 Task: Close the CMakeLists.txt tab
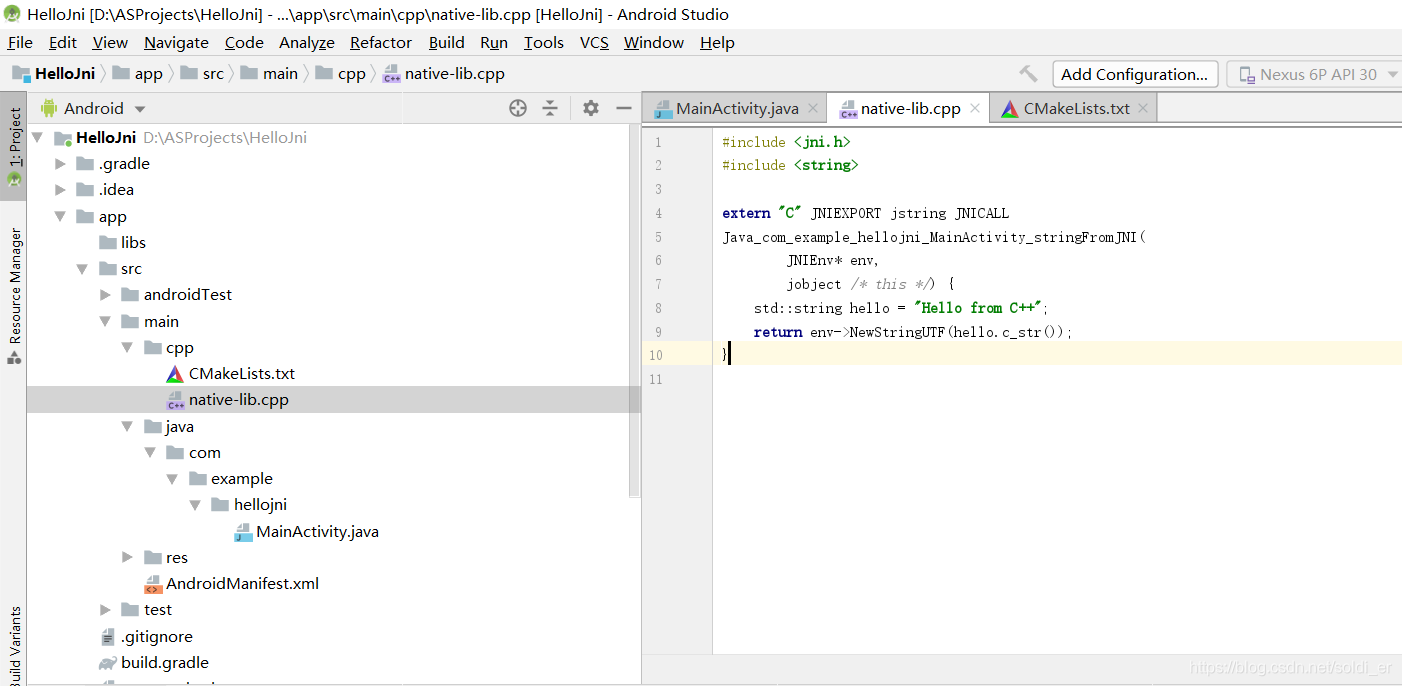tap(1144, 108)
